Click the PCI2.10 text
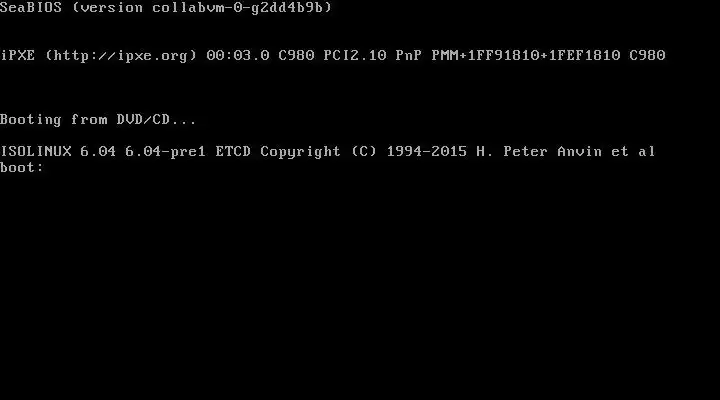 coord(354,55)
